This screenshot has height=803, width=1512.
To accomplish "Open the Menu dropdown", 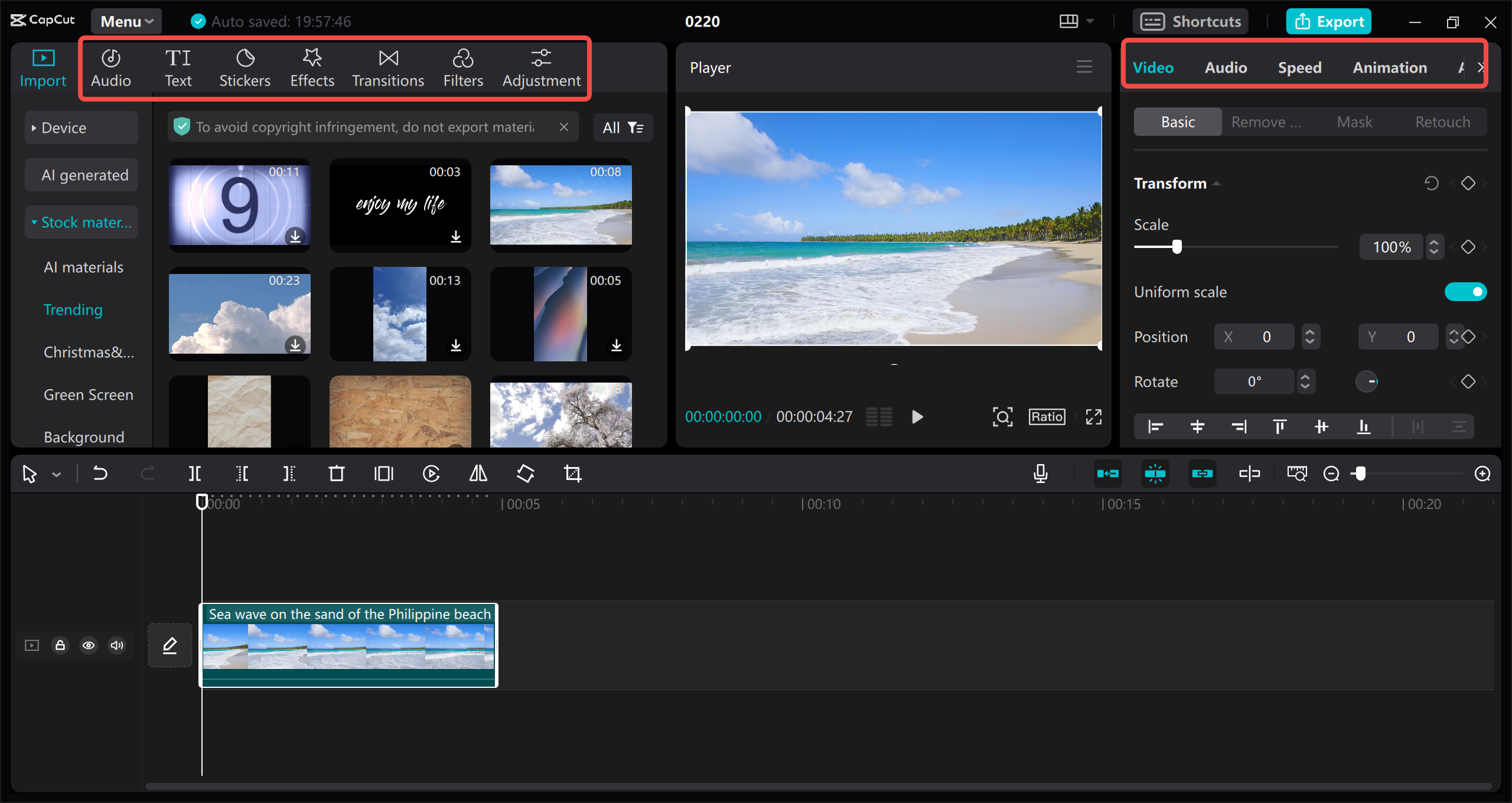I will pos(125,21).
